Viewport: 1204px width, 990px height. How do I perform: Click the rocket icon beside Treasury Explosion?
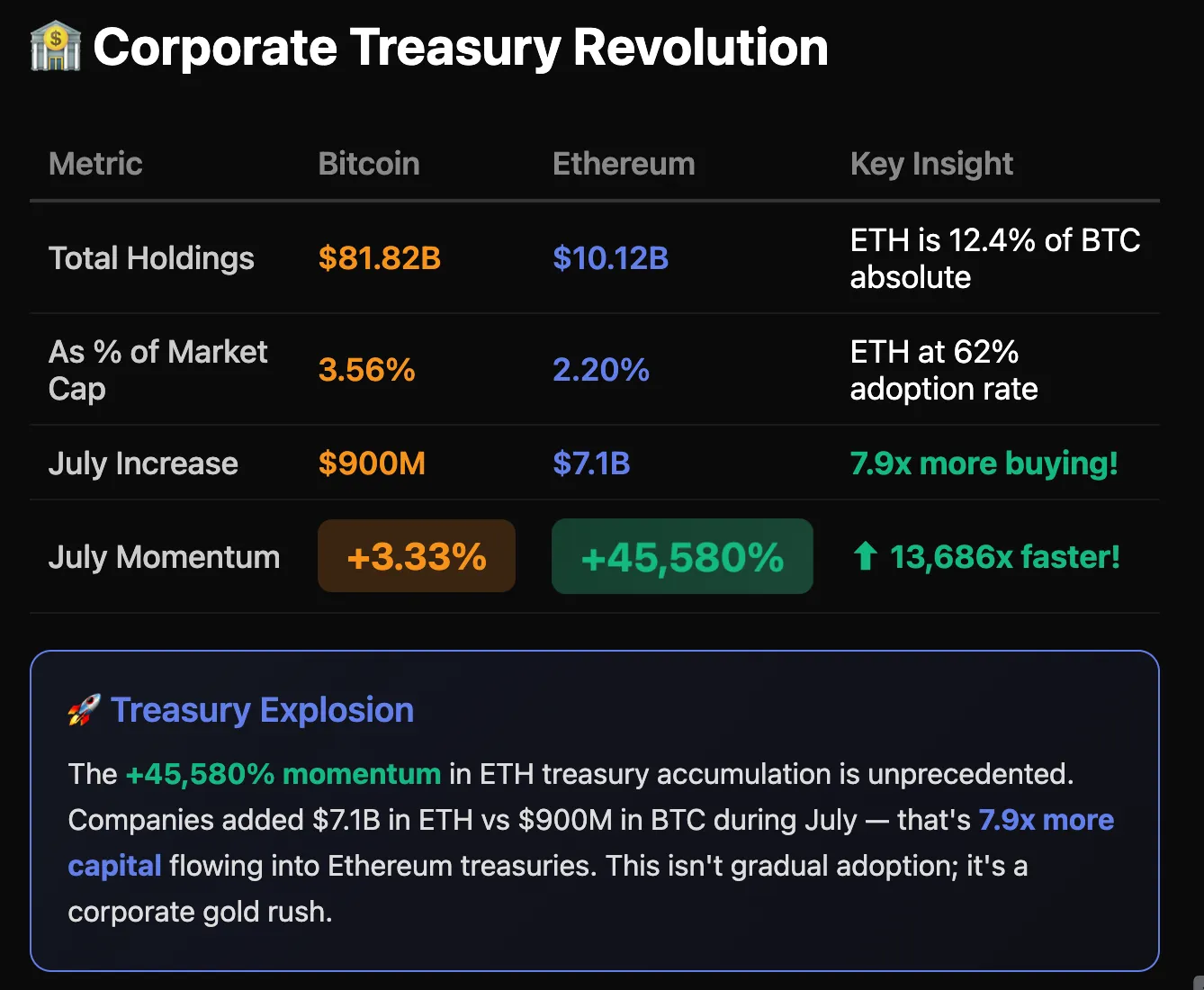tap(84, 710)
